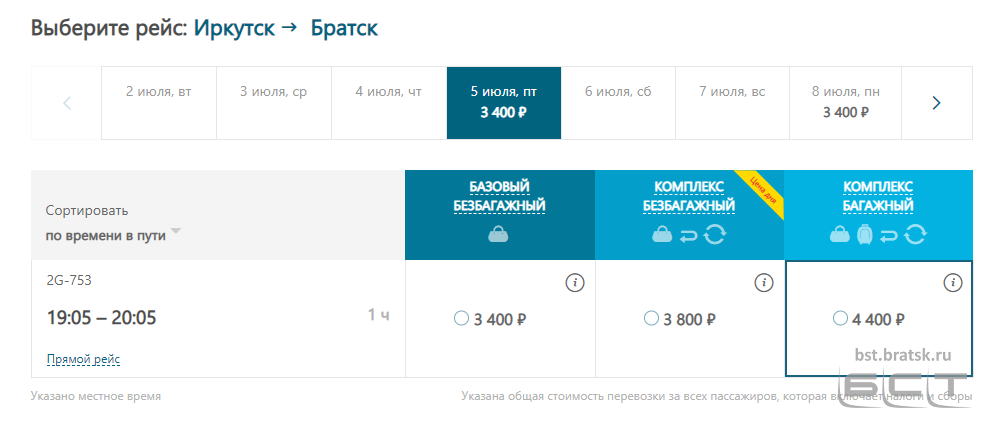Select the 3 400 ₽ fare radio button
This screenshot has width=993, height=428.
click(461, 318)
